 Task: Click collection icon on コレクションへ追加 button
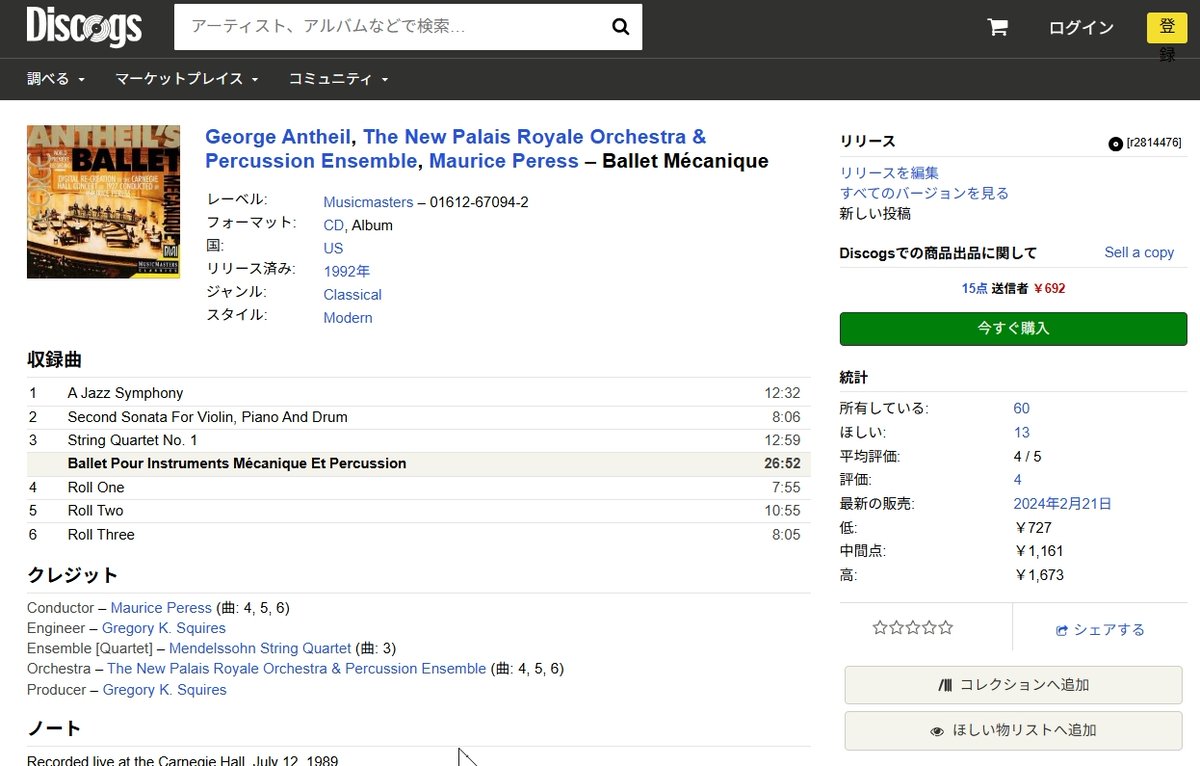click(946, 685)
